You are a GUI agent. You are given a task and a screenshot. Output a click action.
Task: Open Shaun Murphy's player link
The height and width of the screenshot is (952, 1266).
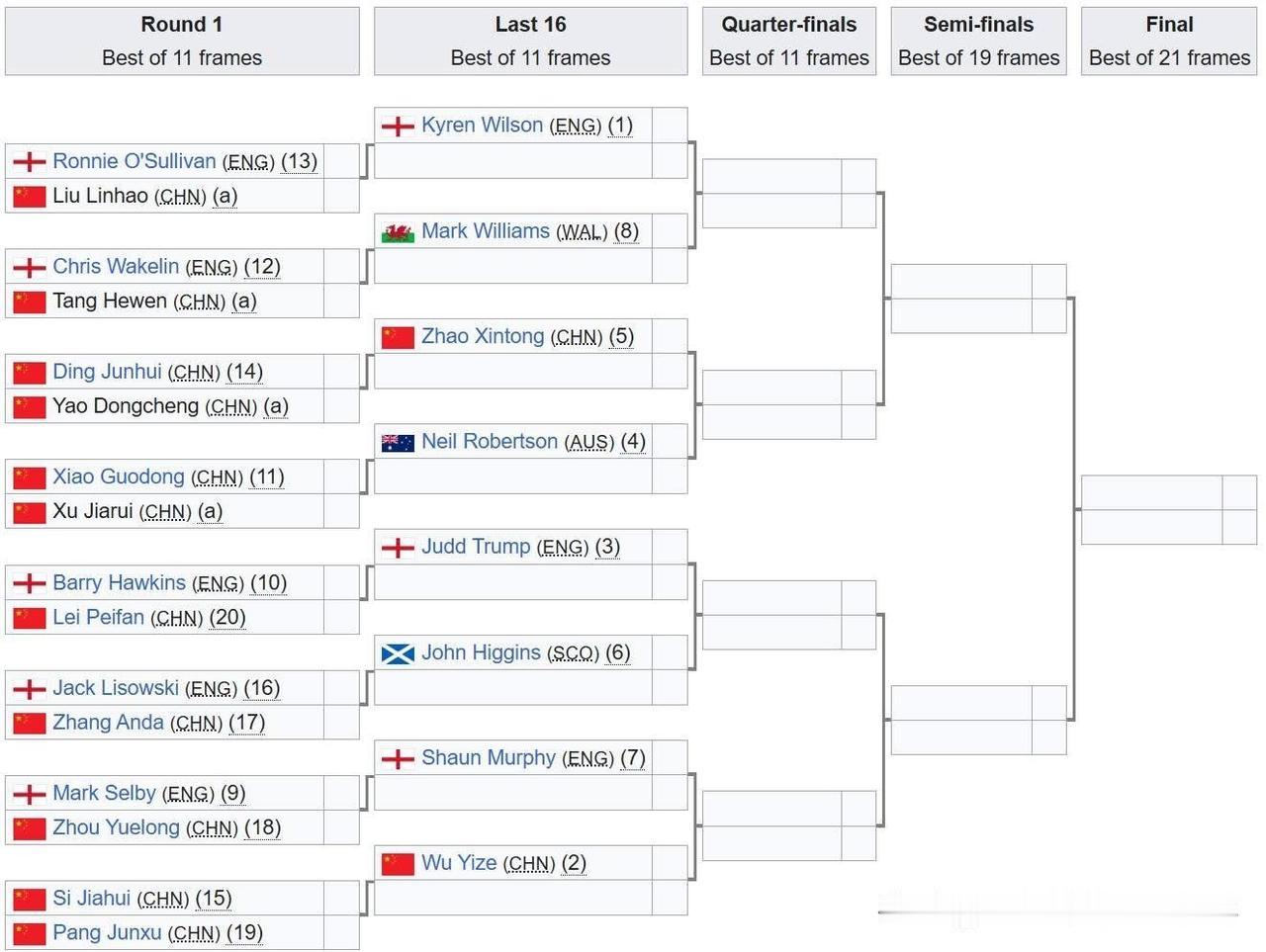pos(489,757)
